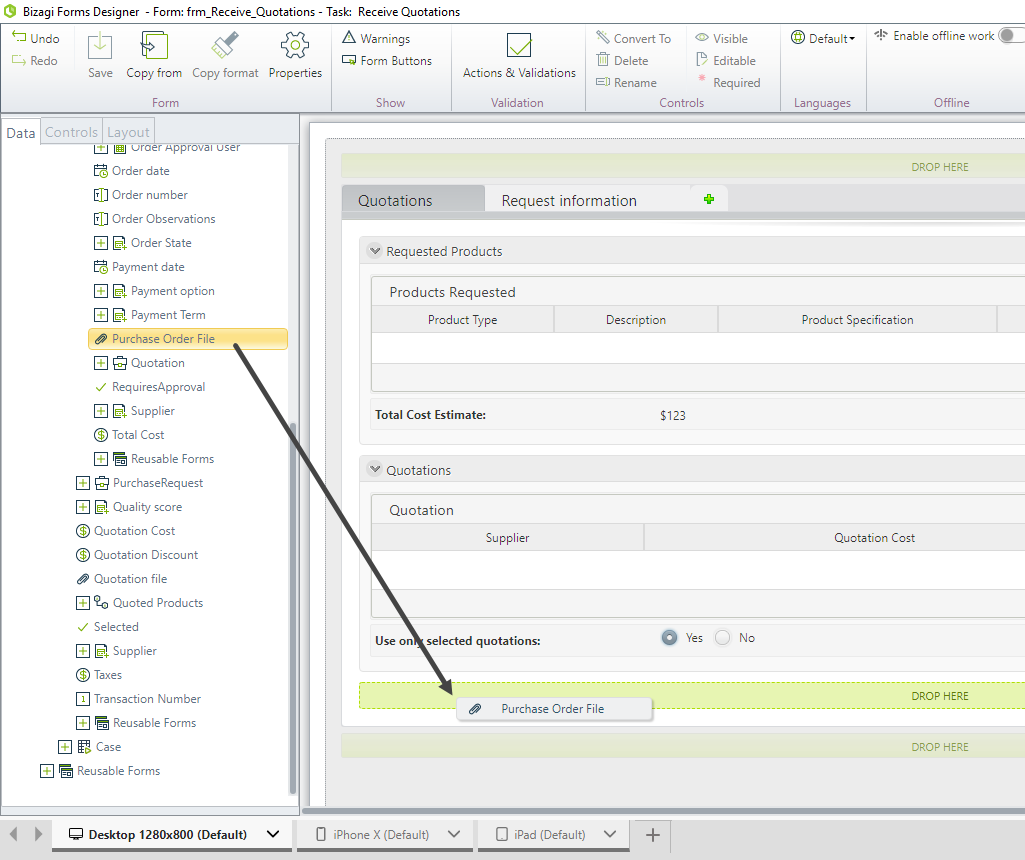Click the Product Type column header
Image resolution: width=1025 pixels, height=860 pixels.
tap(462, 320)
